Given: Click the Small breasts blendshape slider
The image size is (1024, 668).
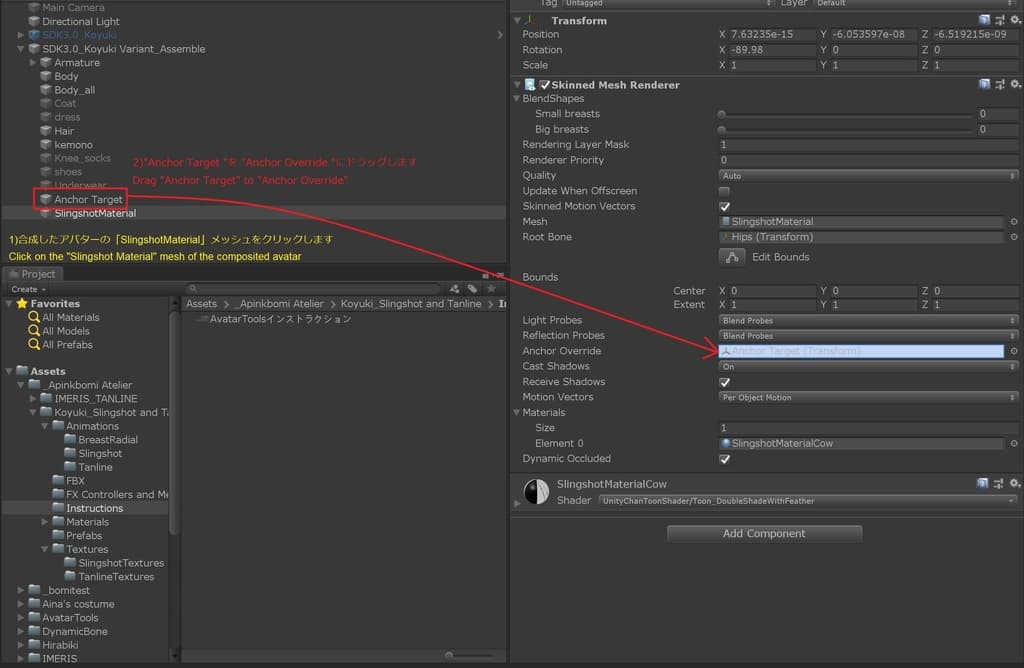Looking at the screenshot, I should point(846,114).
